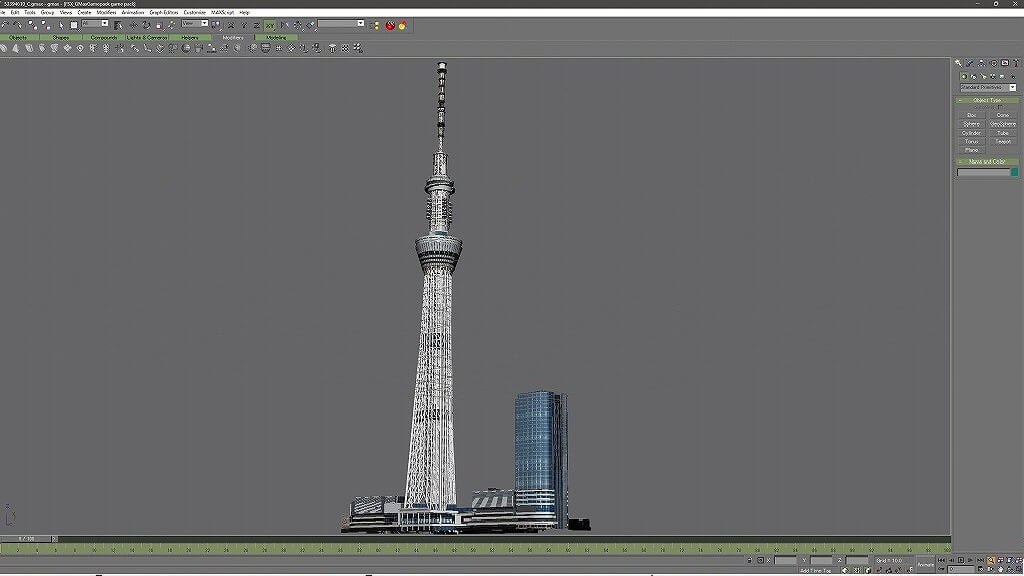Click the Box primitive button

[972, 115]
